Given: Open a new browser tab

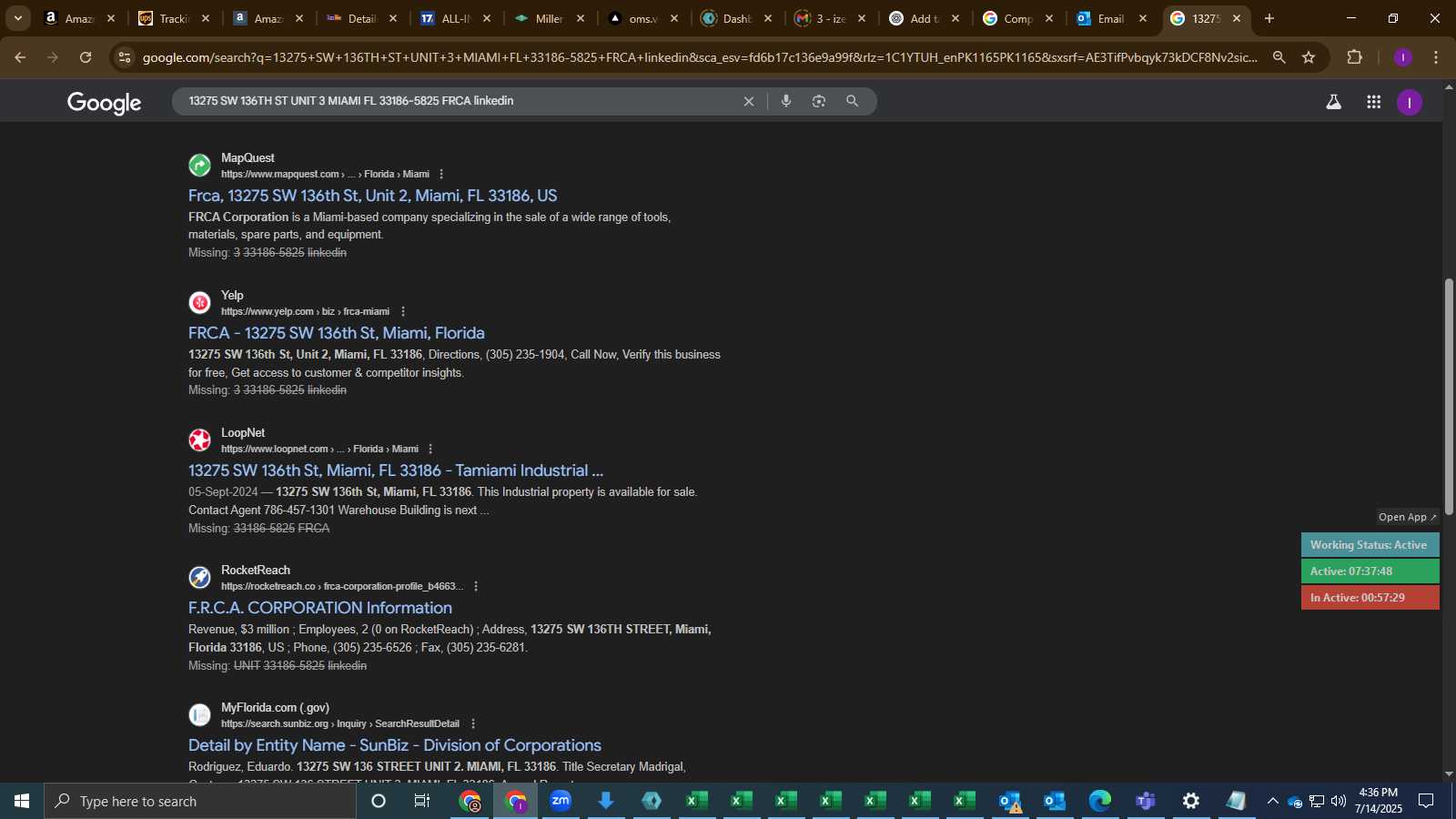Looking at the screenshot, I should click(1269, 18).
